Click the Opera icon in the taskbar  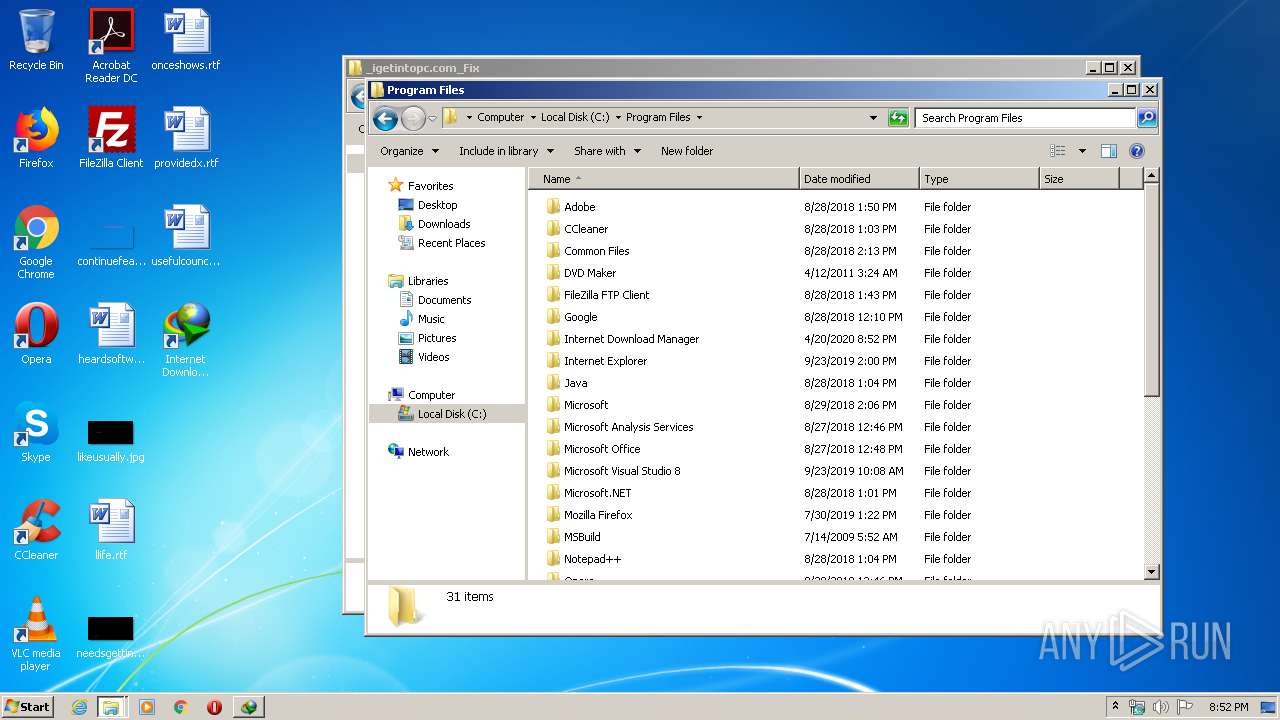(x=214, y=707)
